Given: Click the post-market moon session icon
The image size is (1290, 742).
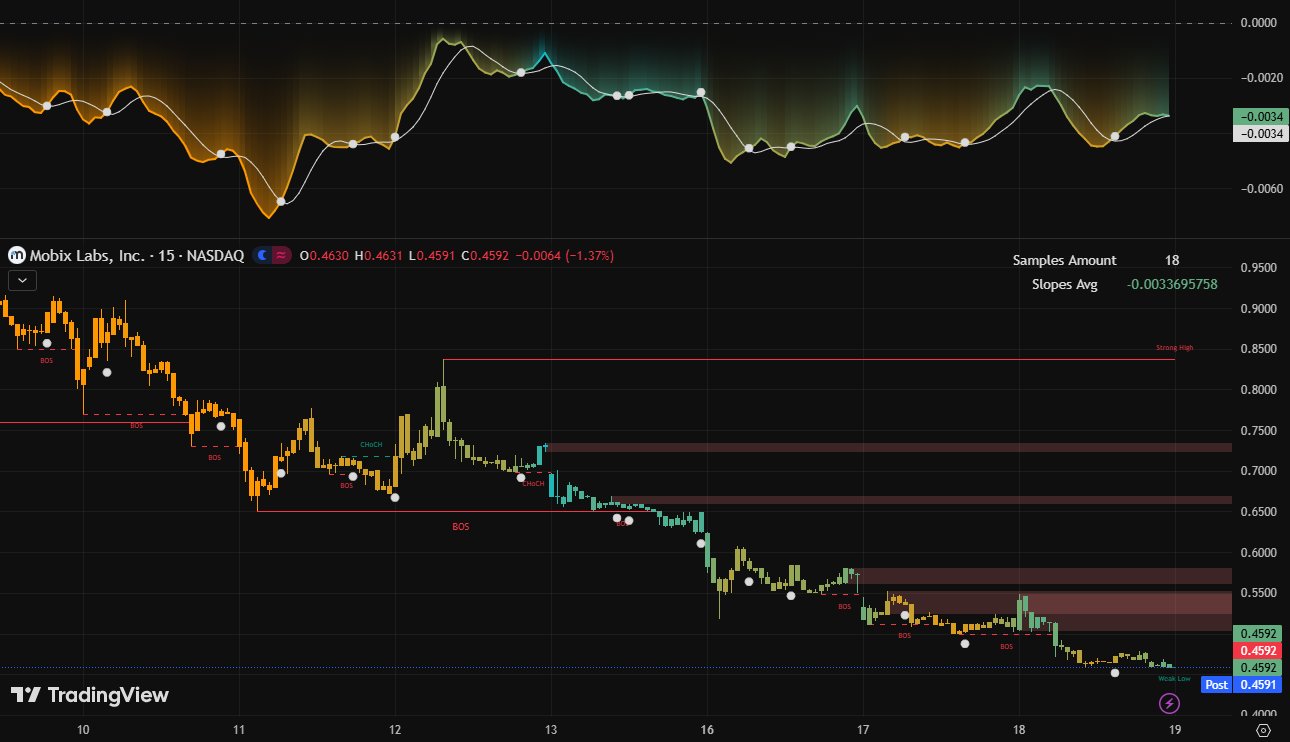Looking at the screenshot, I should [263, 255].
